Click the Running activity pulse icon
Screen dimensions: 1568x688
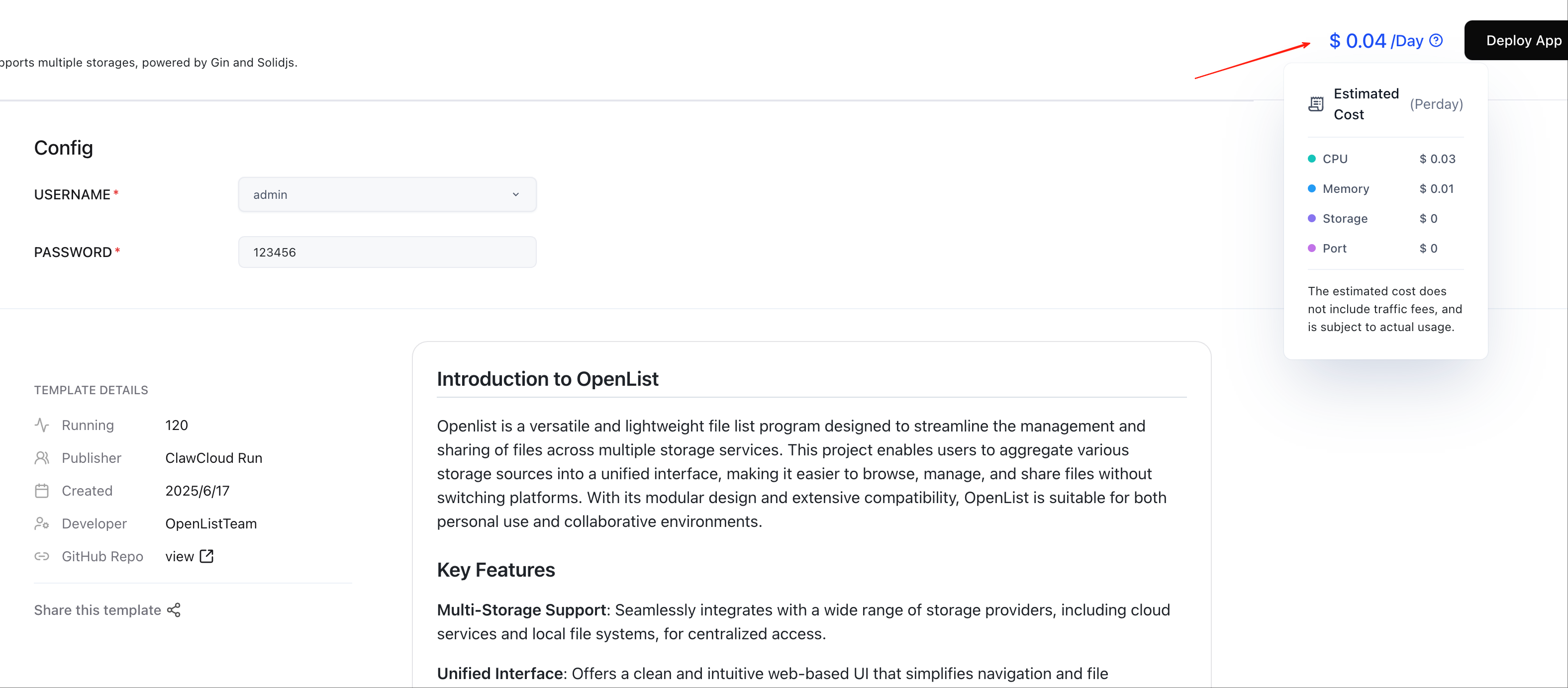42,425
